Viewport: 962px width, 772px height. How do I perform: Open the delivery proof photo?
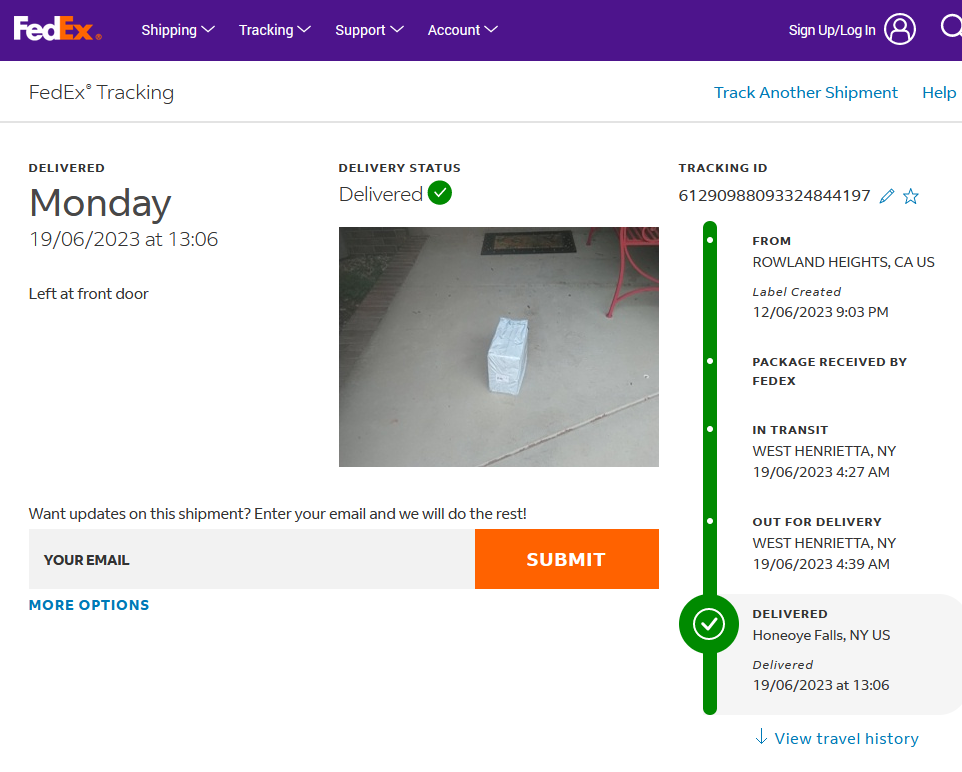(x=498, y=346)
